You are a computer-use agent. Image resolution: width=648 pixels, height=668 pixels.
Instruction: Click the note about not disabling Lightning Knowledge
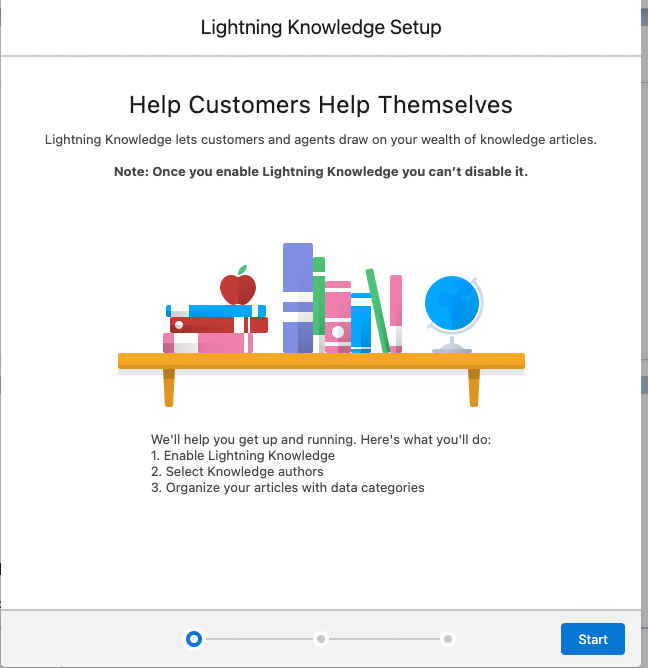[x=321, y=172]
